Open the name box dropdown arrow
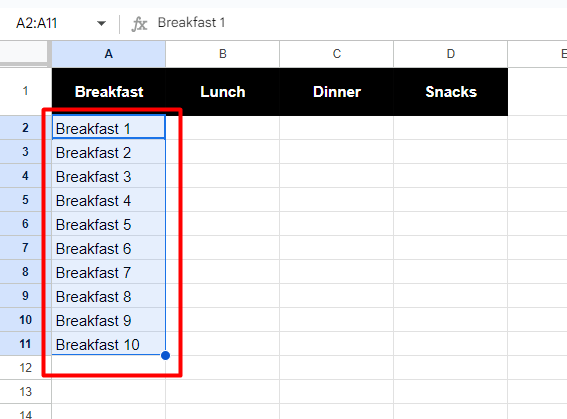Viewport: 567px width, 419px height. pyautogui.click(x=101, y=23)
